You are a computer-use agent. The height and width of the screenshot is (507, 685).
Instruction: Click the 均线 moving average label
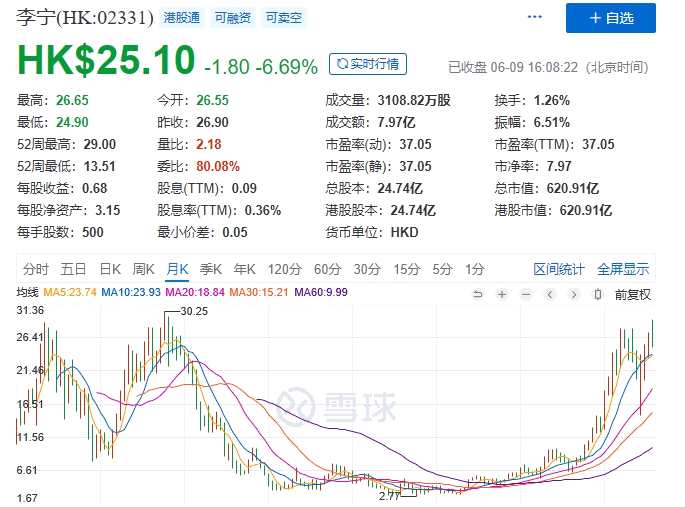pos(28,292)
